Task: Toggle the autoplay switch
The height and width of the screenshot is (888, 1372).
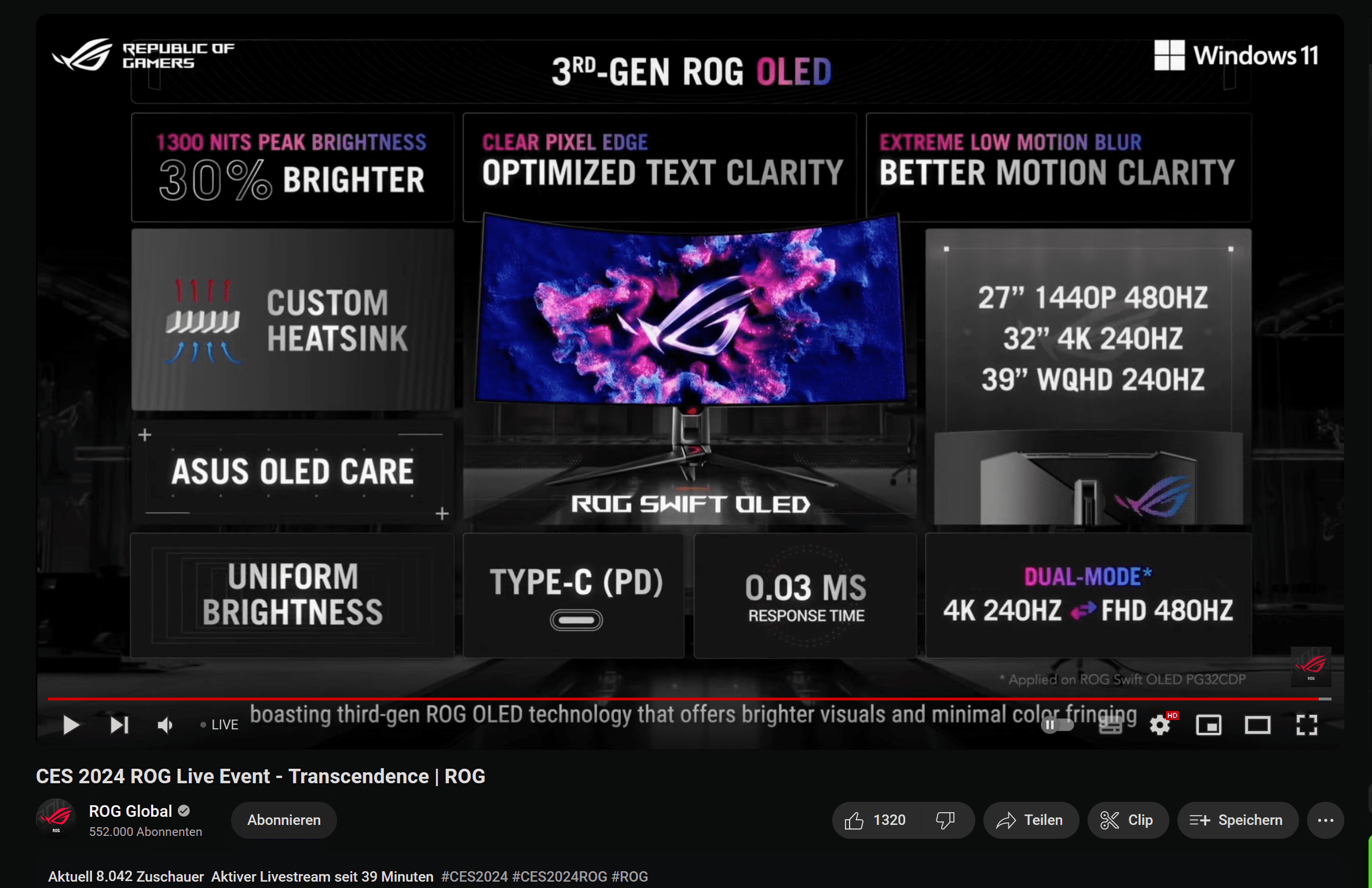Action: [1058, 725]
